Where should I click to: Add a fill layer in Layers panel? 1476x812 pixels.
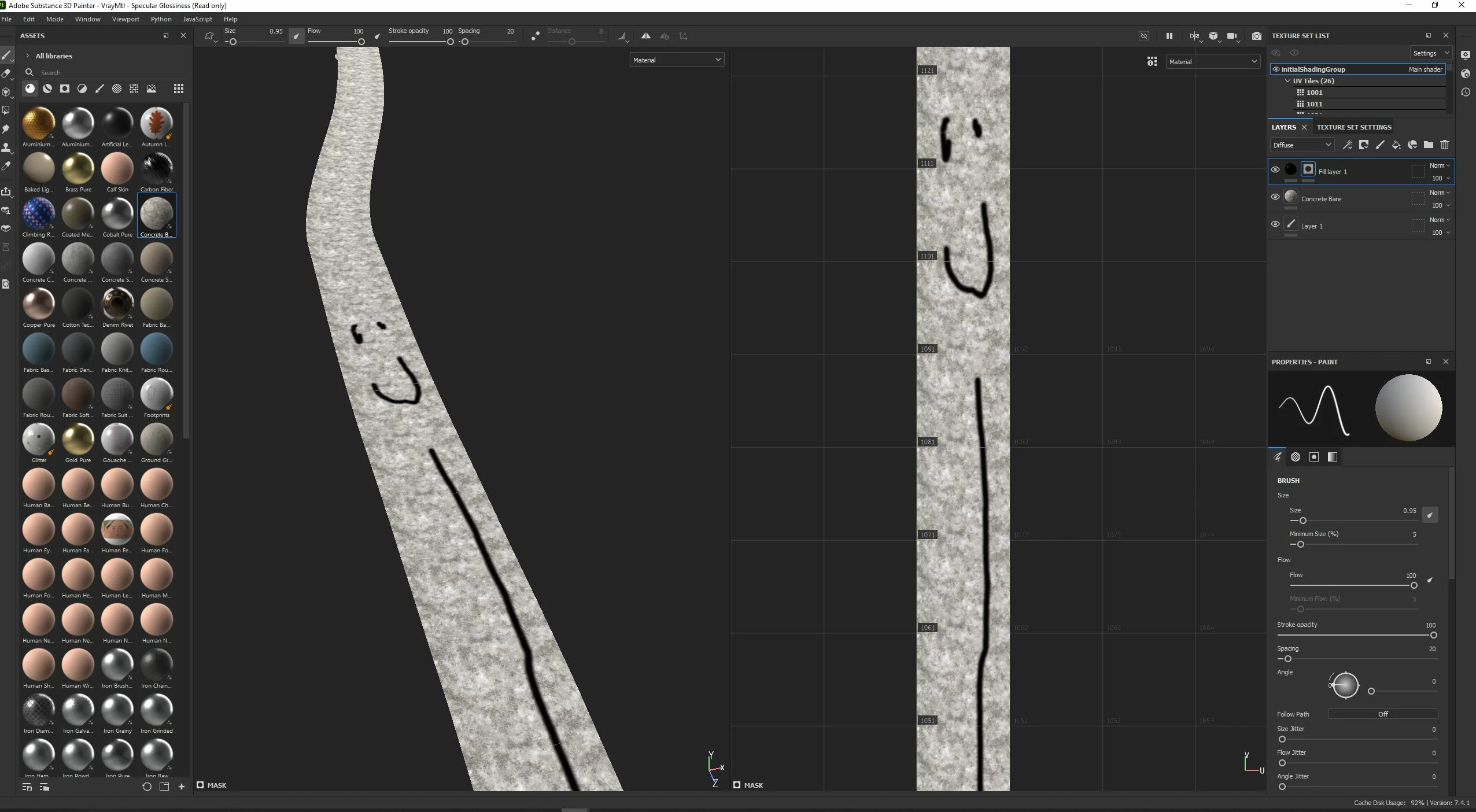click(x=1396, y=145)
